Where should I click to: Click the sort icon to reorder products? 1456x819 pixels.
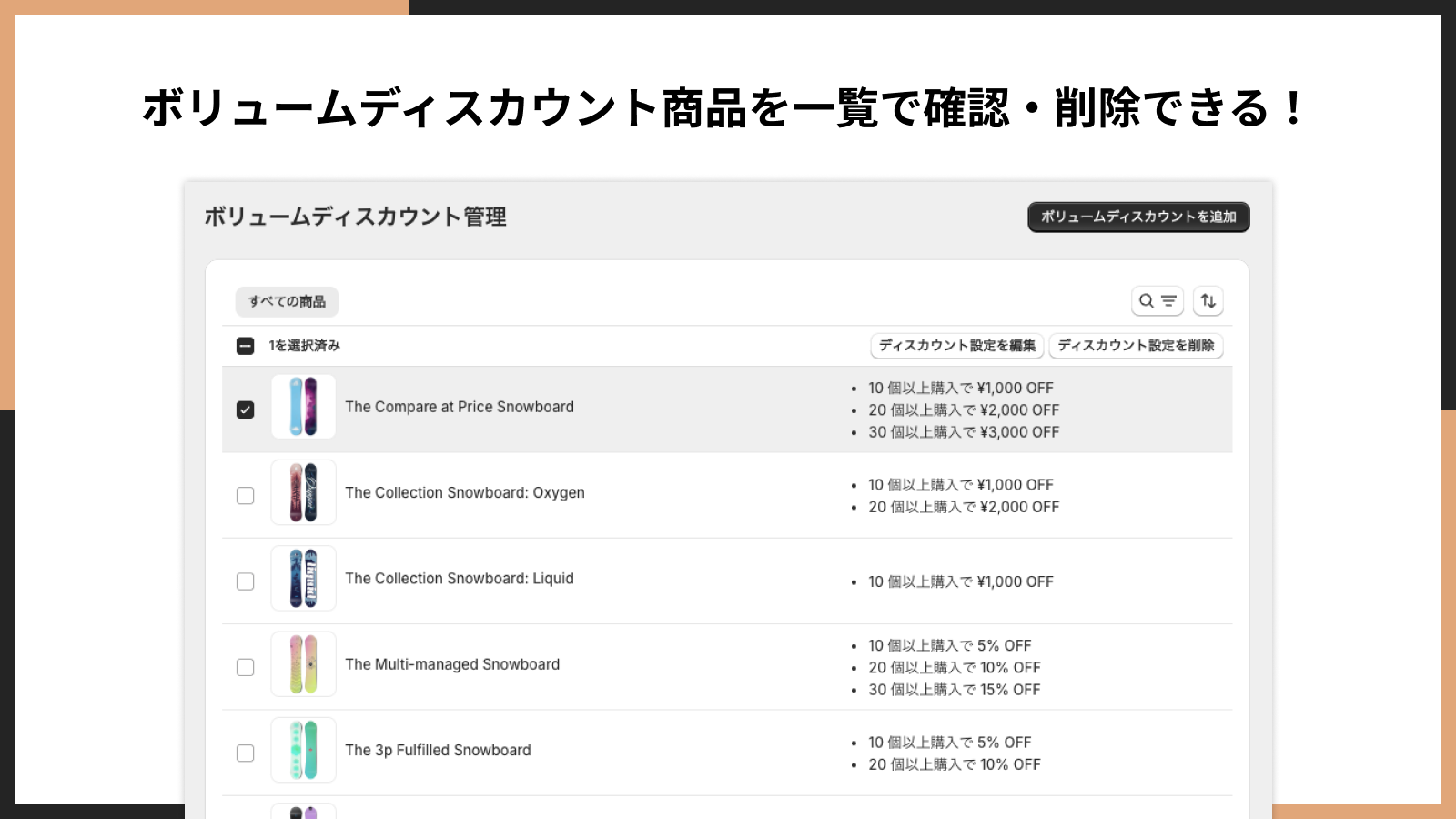[x=1208, y=300]
